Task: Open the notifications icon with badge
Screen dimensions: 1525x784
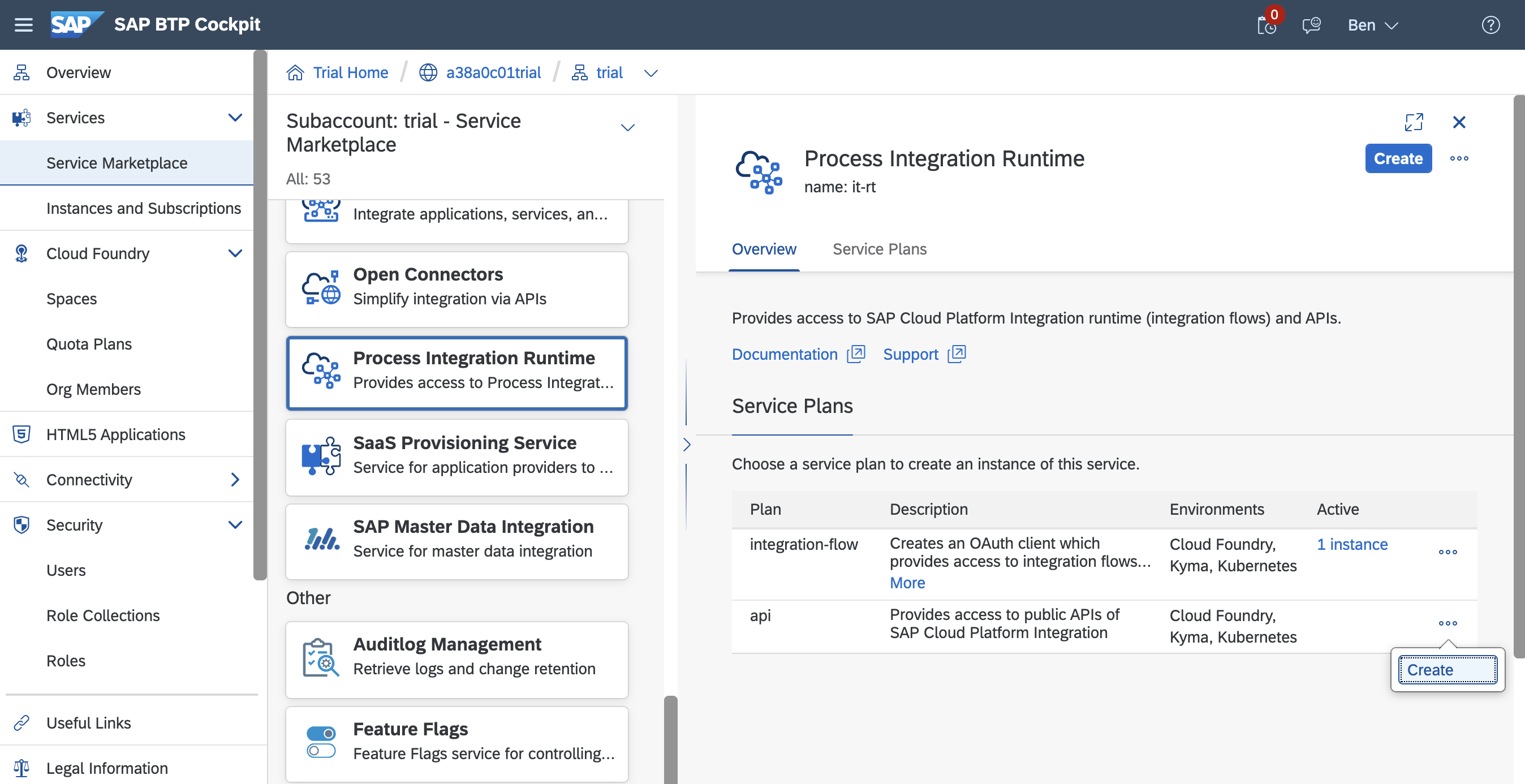Action: 1266,25
